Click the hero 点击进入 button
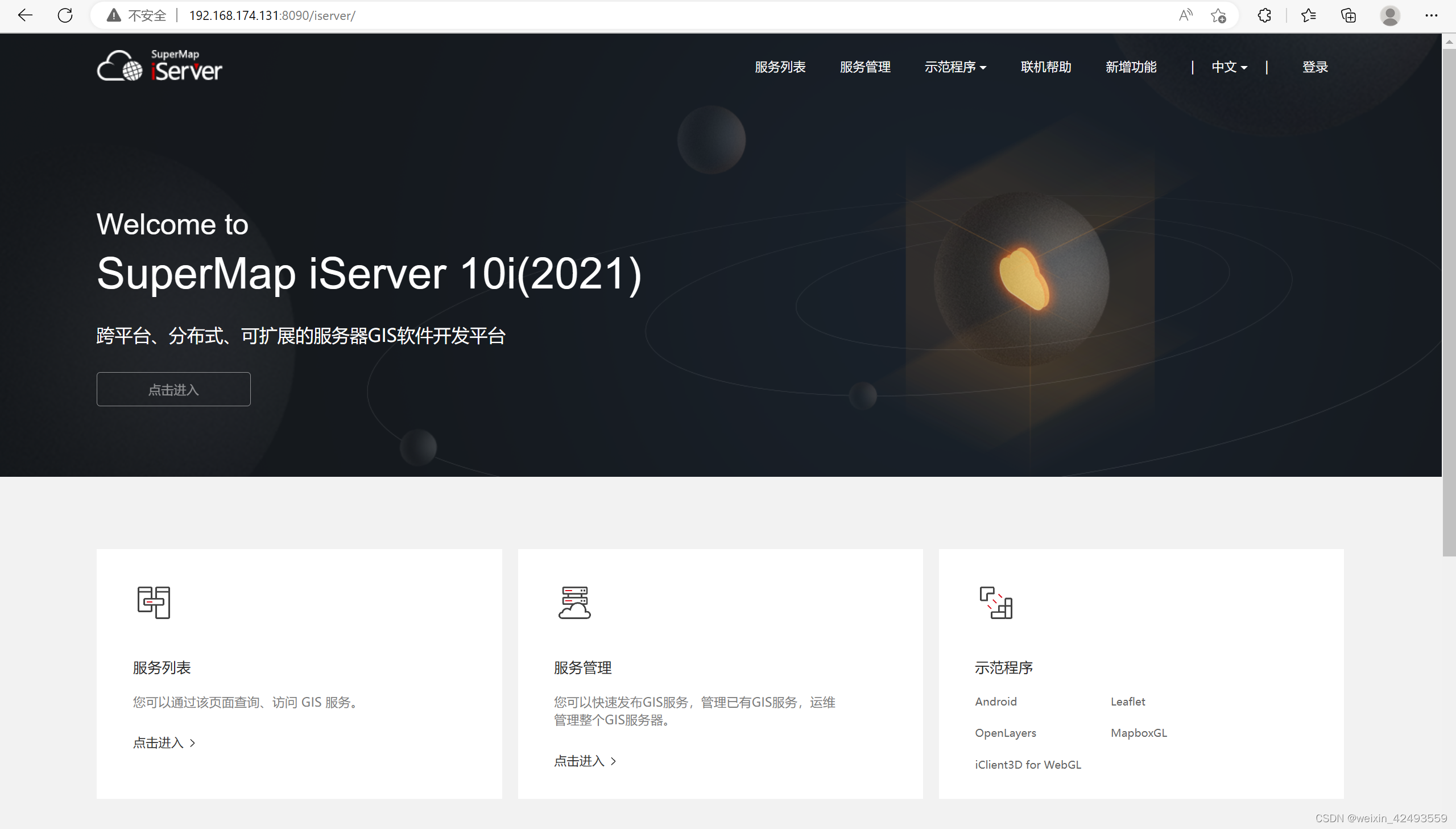 click(173, 389)
